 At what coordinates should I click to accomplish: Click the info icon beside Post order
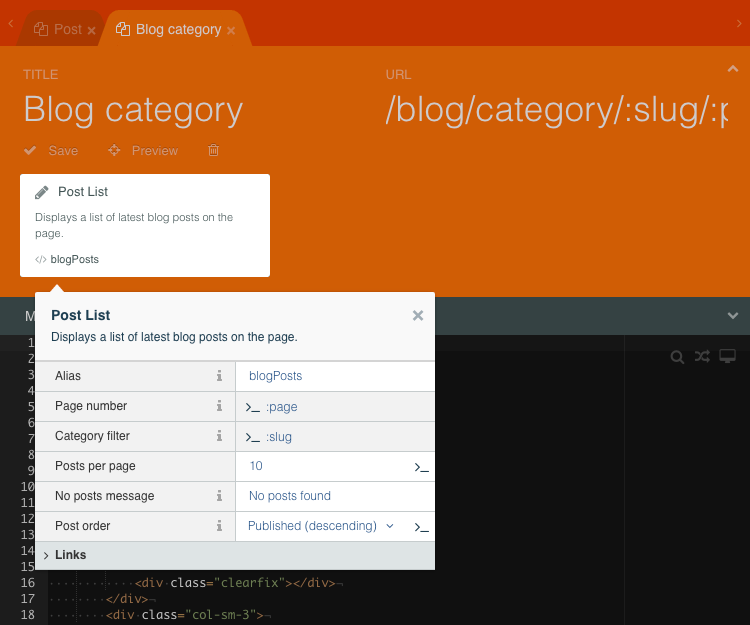219,526
